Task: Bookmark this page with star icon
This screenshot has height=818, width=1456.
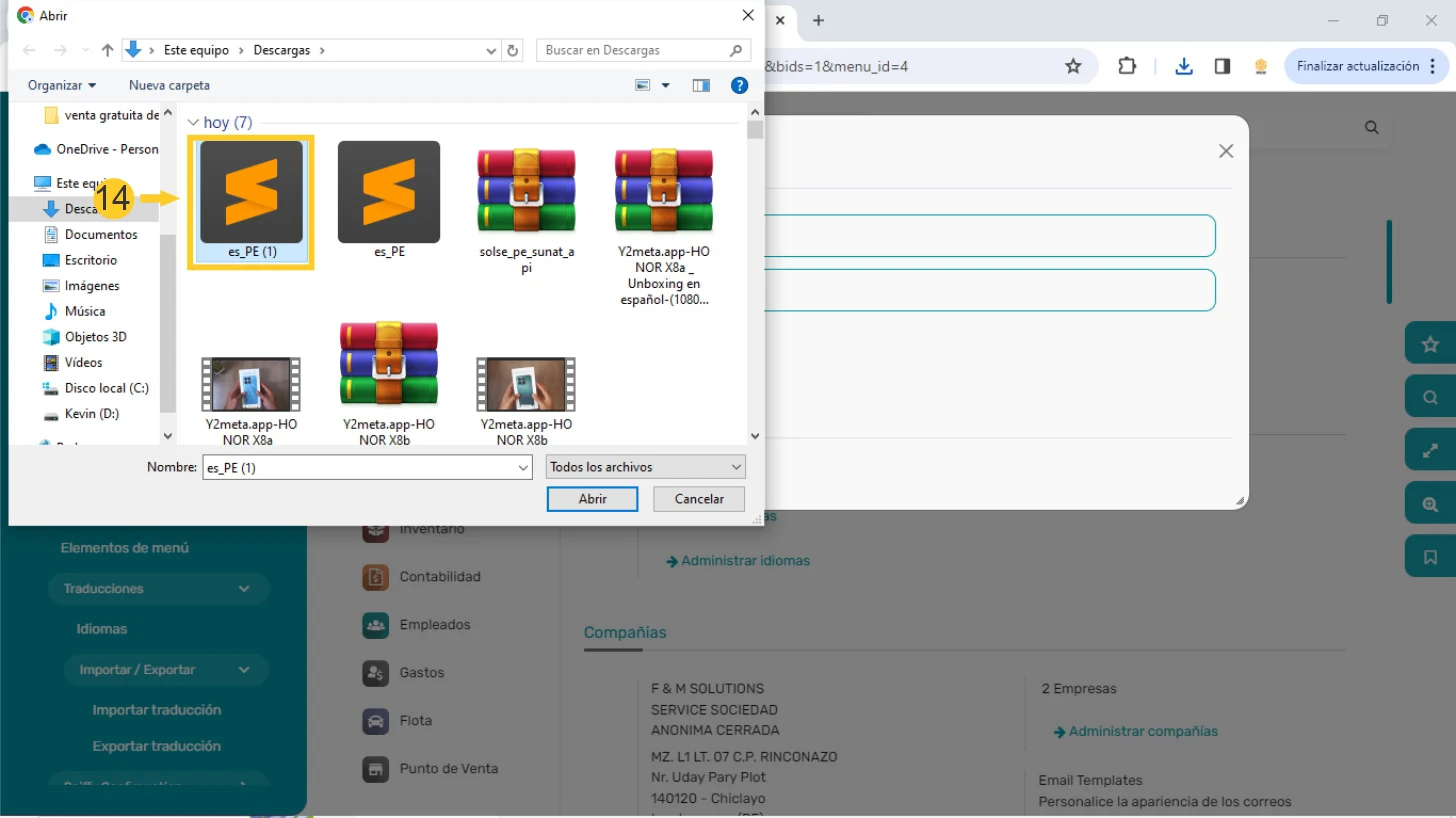Action: coord(1073,66)
